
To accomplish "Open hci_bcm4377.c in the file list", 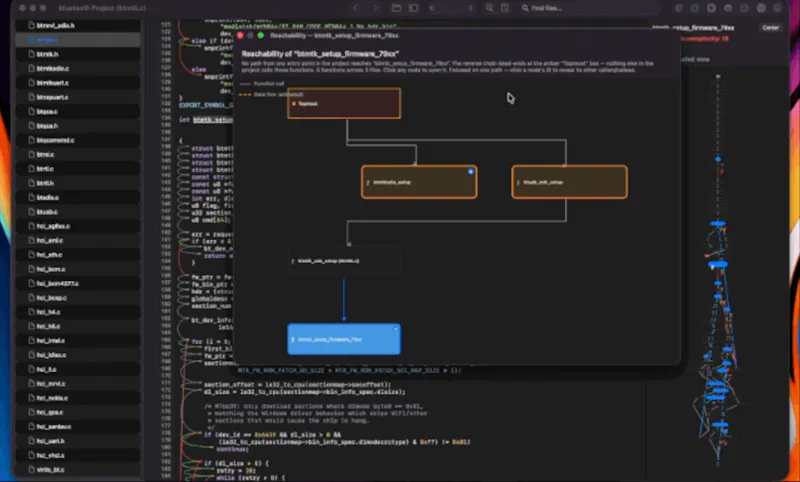I will click(78, 283).
